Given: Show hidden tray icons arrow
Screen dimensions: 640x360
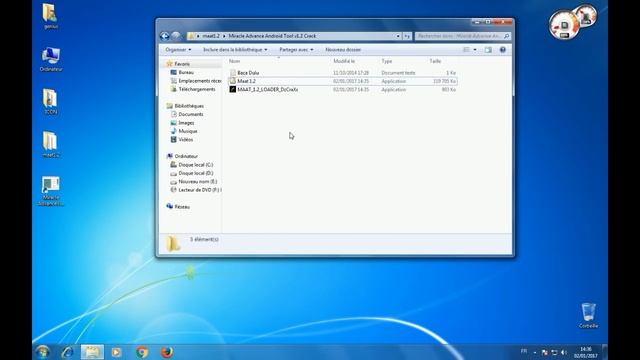Looking at the screenshot, I should (535, 352).
